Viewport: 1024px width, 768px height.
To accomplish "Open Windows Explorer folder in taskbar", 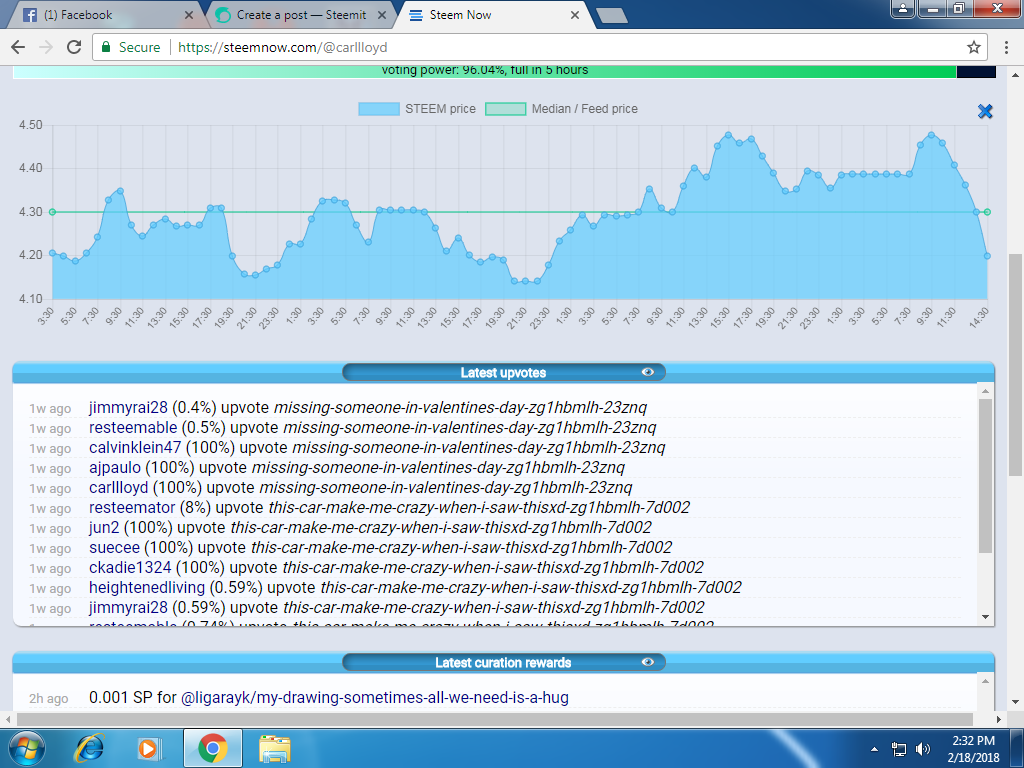I will point(275,748).
